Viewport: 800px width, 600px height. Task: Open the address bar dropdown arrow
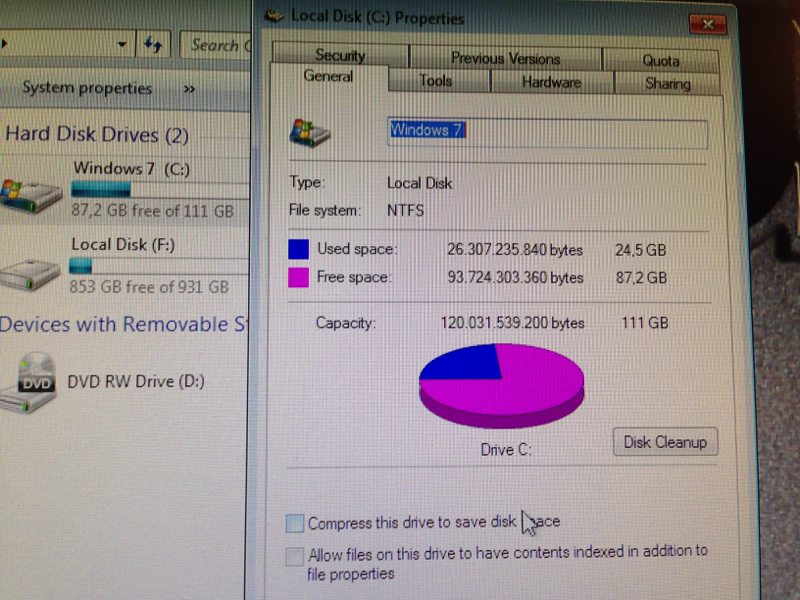(x=122, y=44)
